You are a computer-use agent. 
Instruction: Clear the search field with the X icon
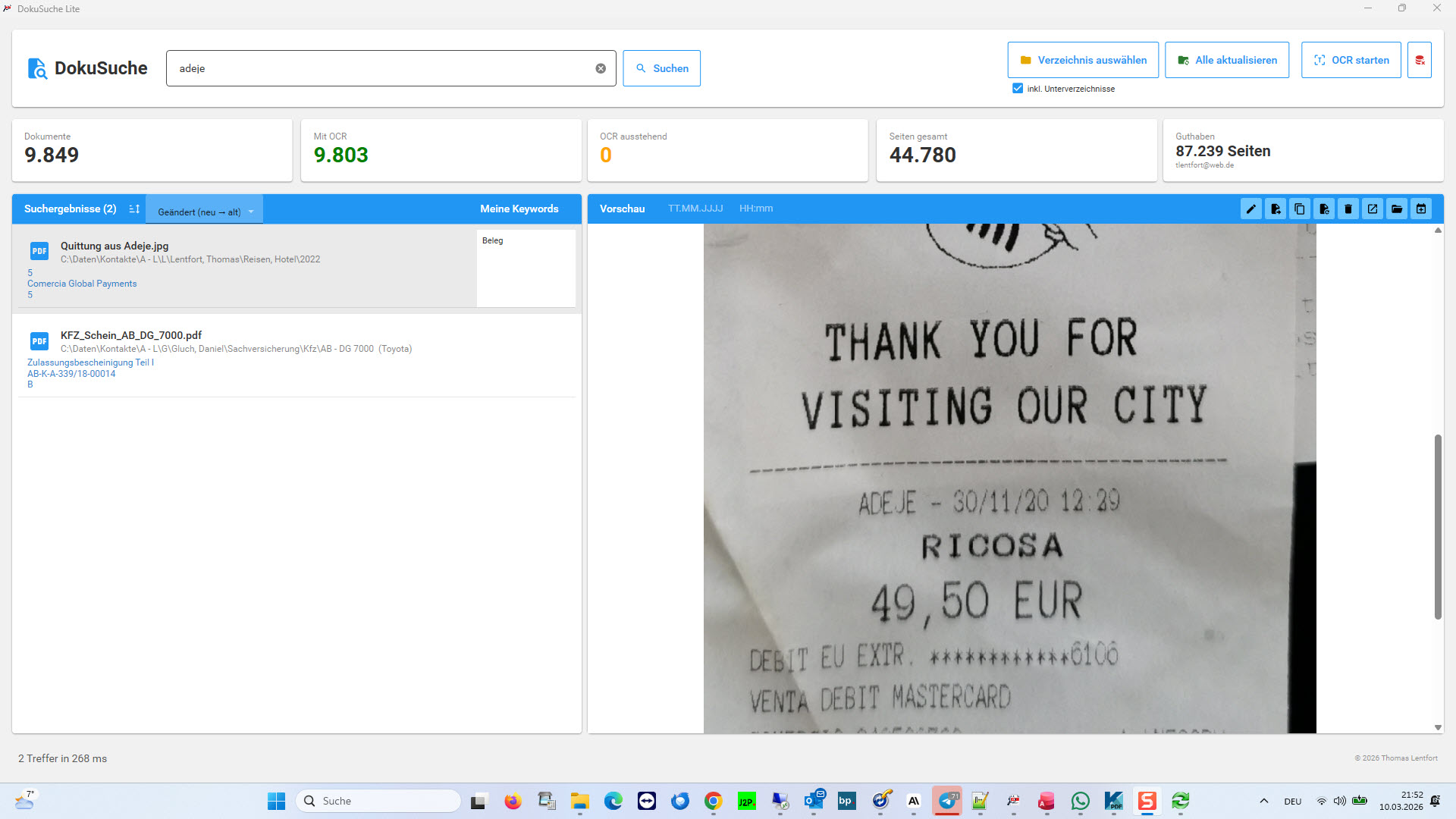(600, 68)
